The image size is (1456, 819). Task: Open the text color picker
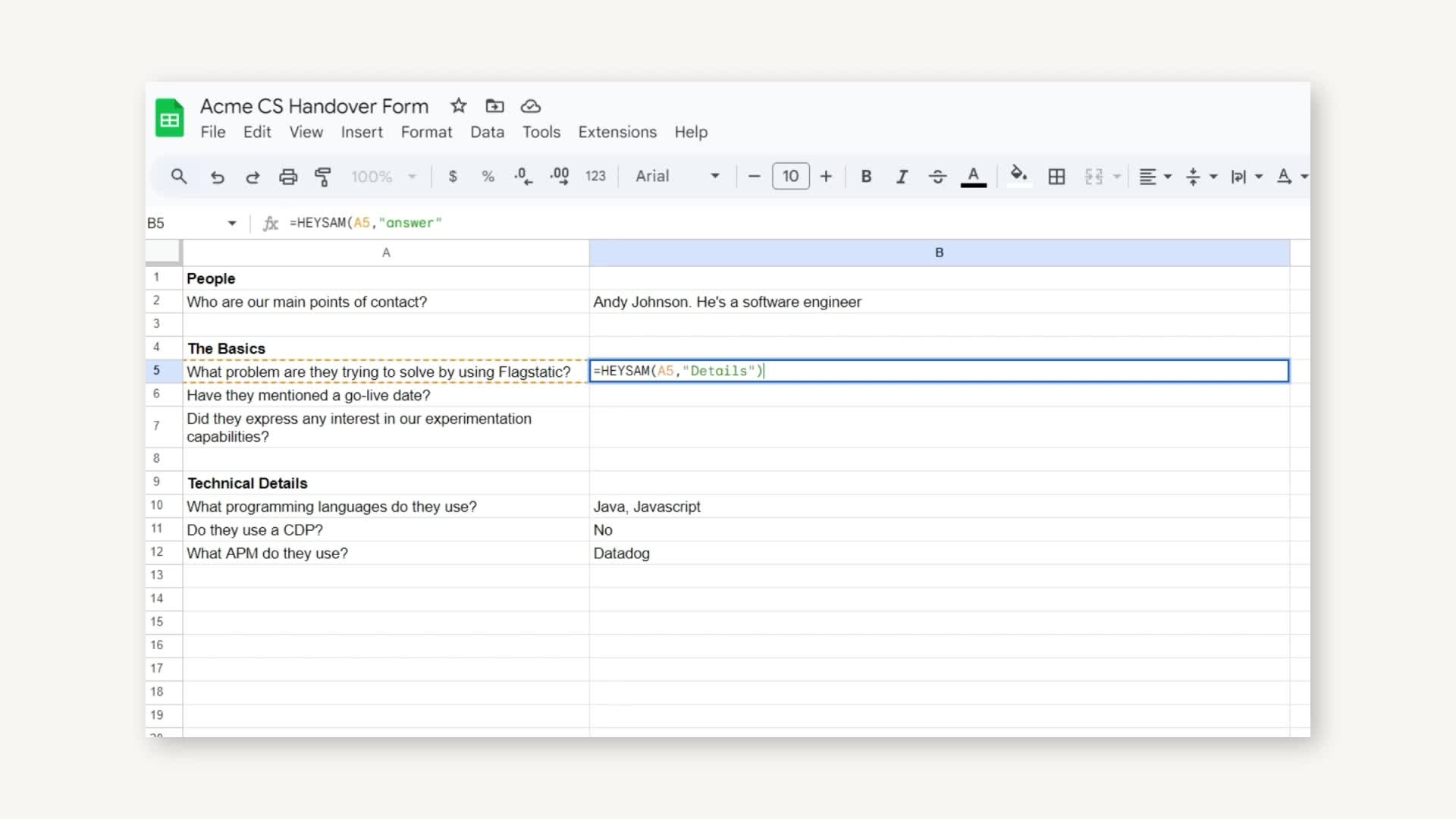pyautogui.click(x=974, y=177)
